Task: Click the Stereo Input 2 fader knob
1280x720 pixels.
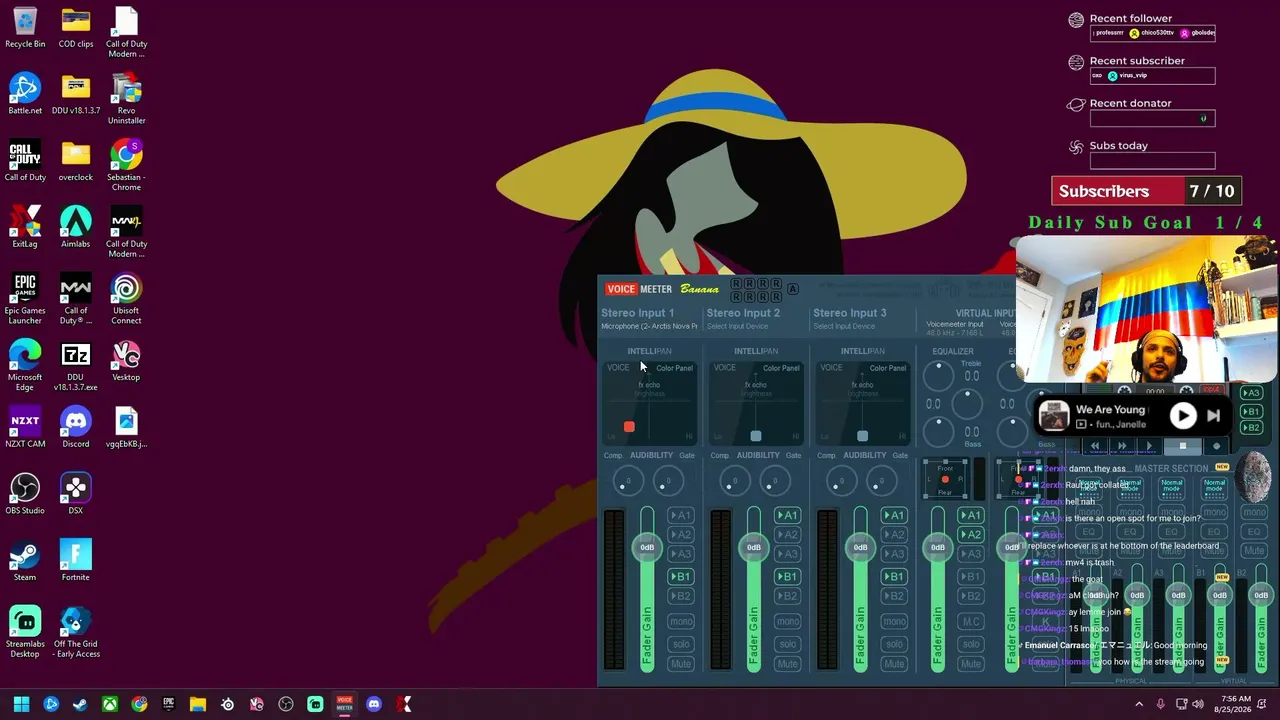Action: click(x=754, y=547)
